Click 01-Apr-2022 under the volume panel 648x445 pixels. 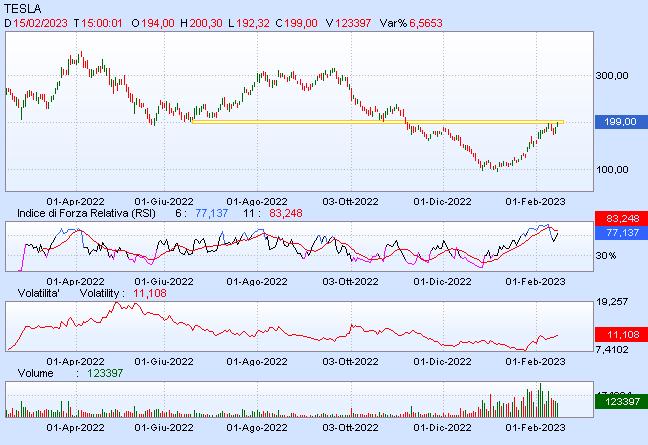[75, 427]
